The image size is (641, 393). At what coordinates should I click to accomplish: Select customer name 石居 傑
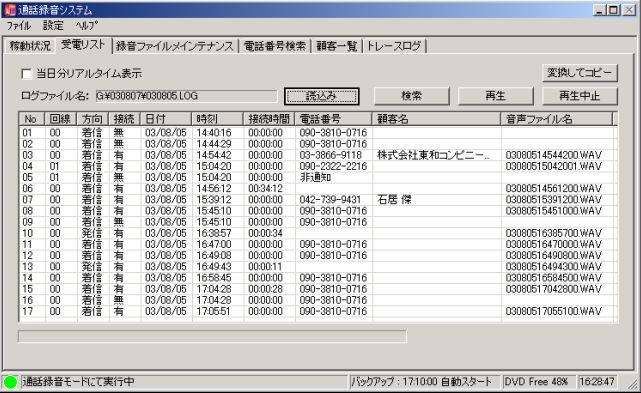(394, 200)
